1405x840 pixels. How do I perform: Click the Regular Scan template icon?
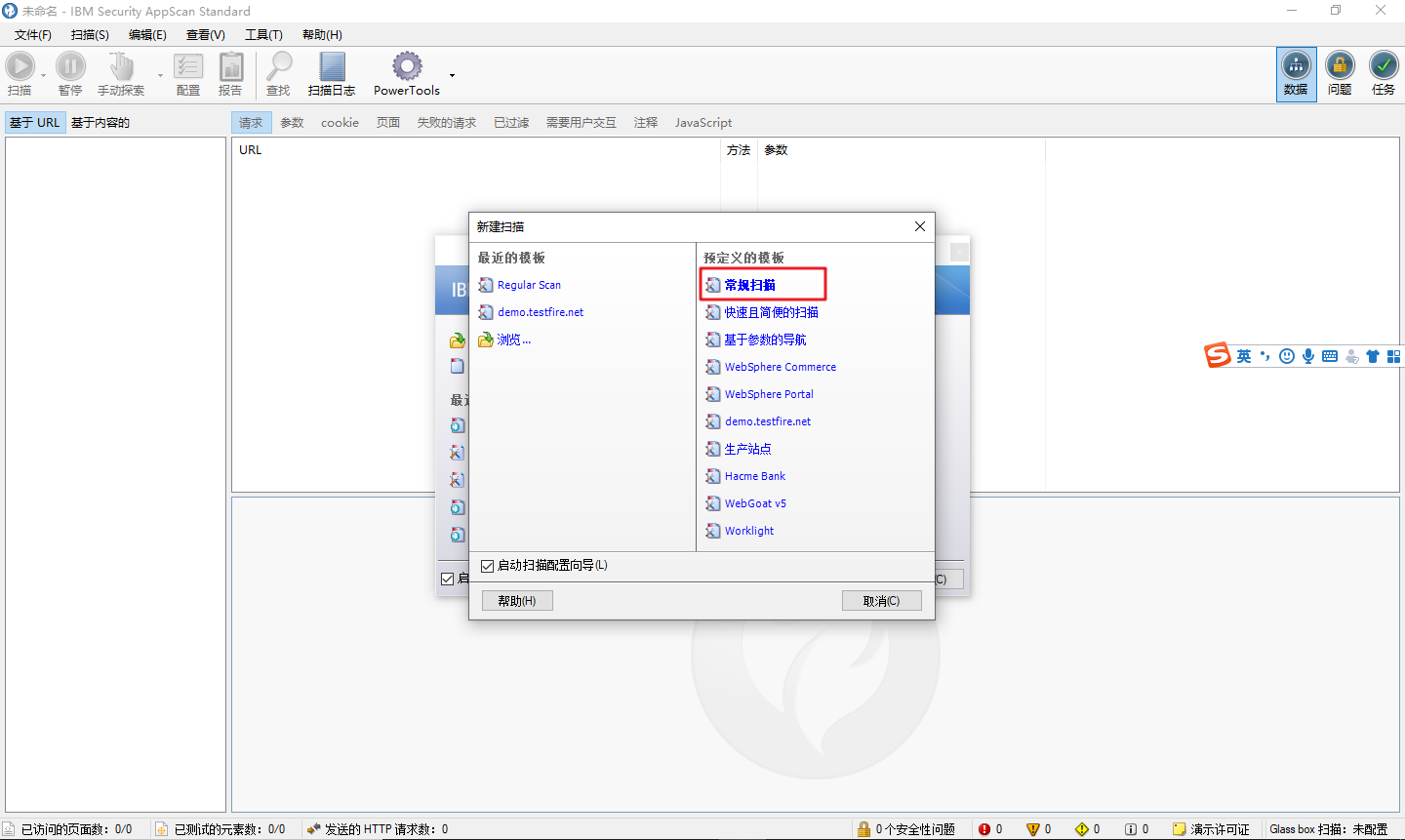486,285
